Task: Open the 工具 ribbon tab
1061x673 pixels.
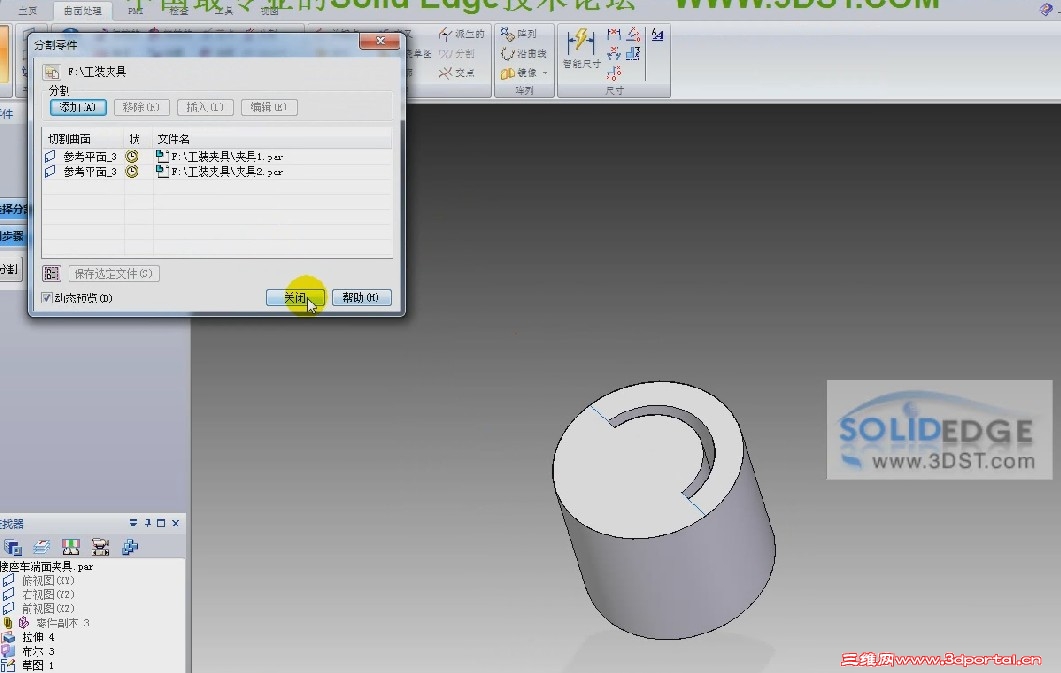Action: coord(224,11)
